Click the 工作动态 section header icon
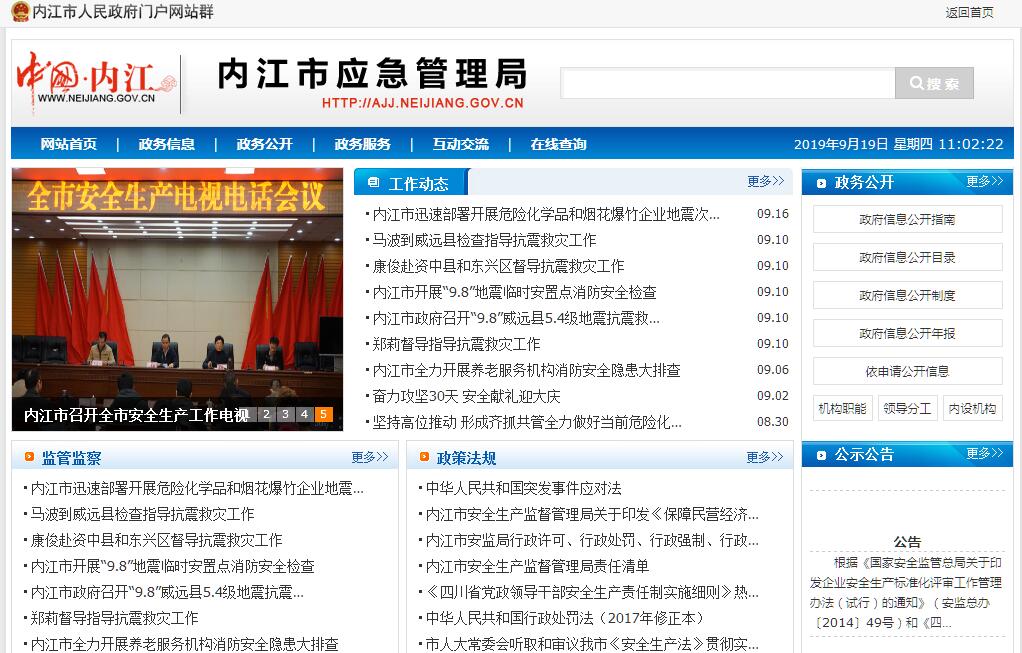 tap(374, 183)
